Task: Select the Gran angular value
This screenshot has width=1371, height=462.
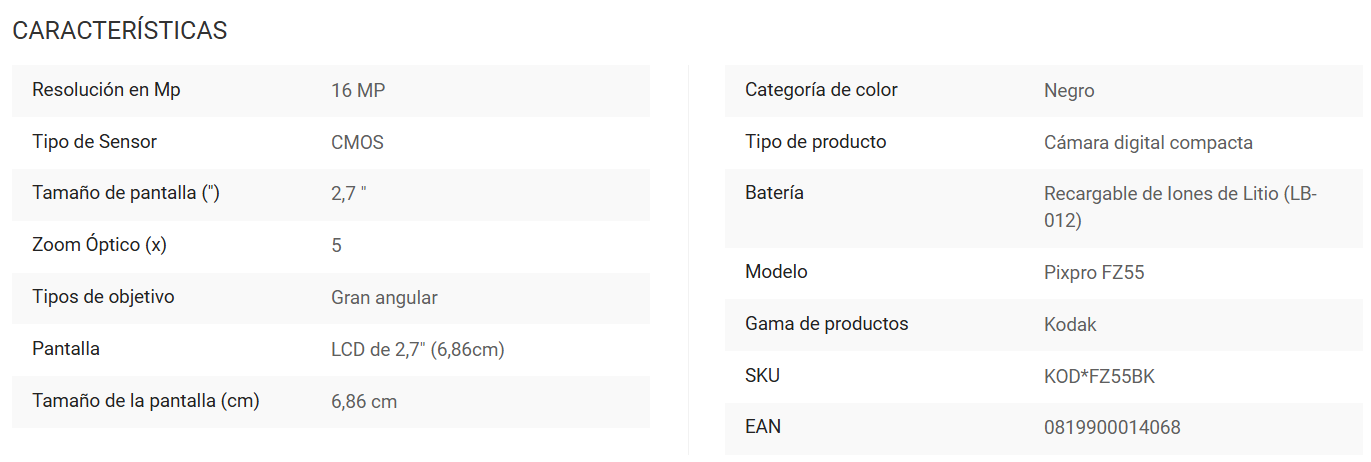Action: [x=384, y=298]
